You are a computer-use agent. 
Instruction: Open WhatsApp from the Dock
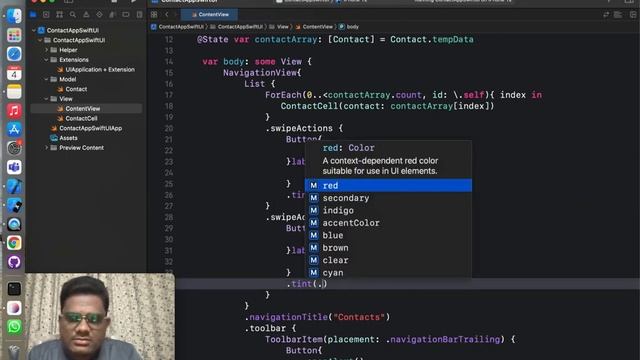[14, 327]
